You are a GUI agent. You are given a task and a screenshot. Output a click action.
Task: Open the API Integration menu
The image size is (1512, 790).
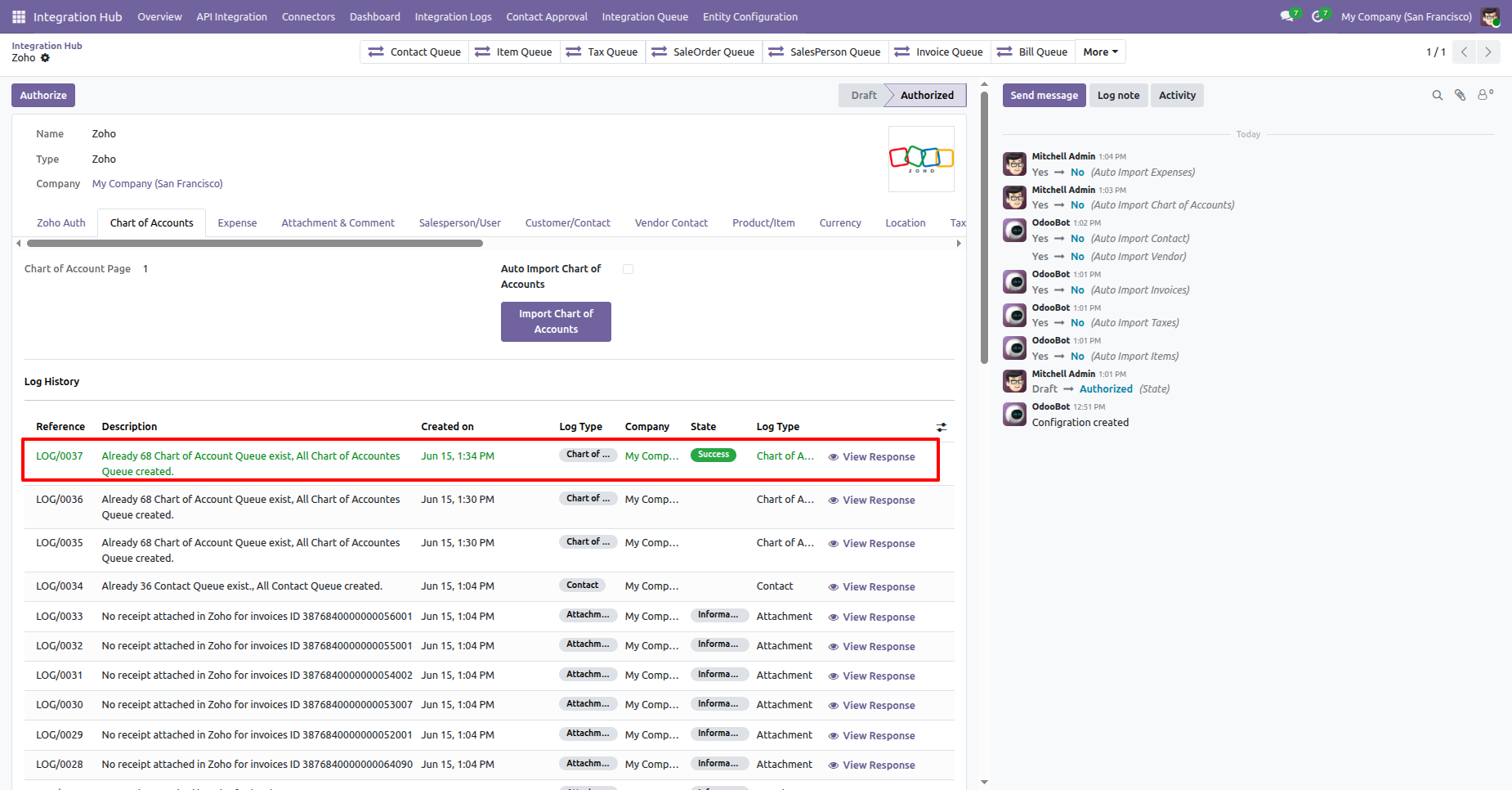pyautogui.click(x=231, y=16)
